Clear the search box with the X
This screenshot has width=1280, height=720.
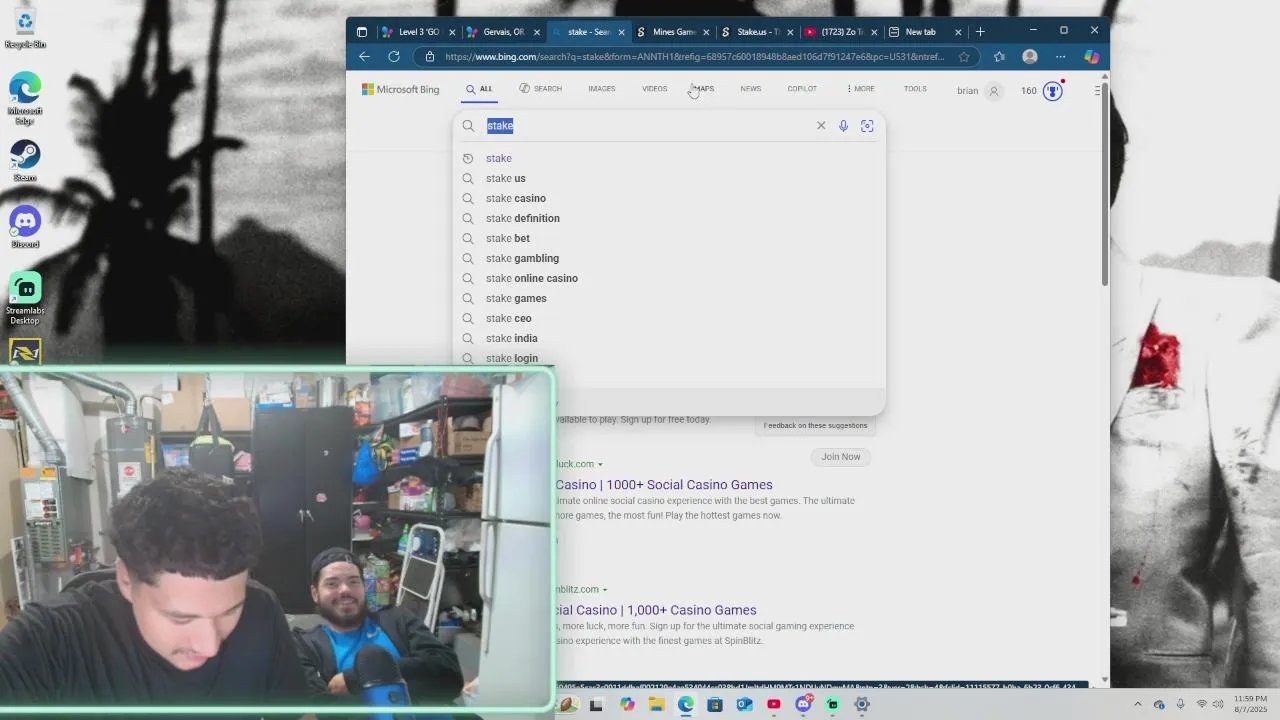(x=821, y=126)
